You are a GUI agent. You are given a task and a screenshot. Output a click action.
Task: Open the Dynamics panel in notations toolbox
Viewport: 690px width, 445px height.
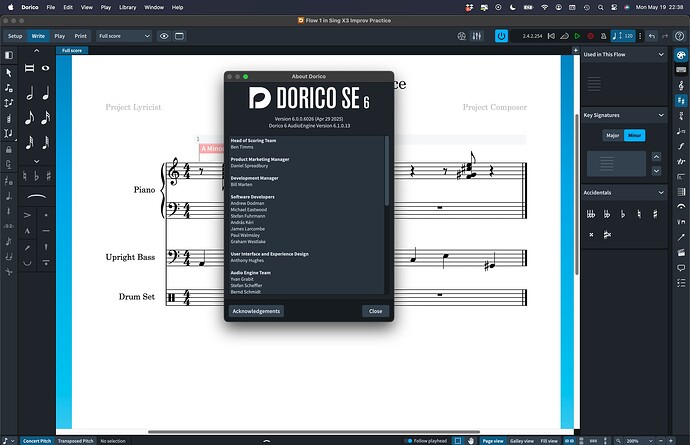point(681,146)
